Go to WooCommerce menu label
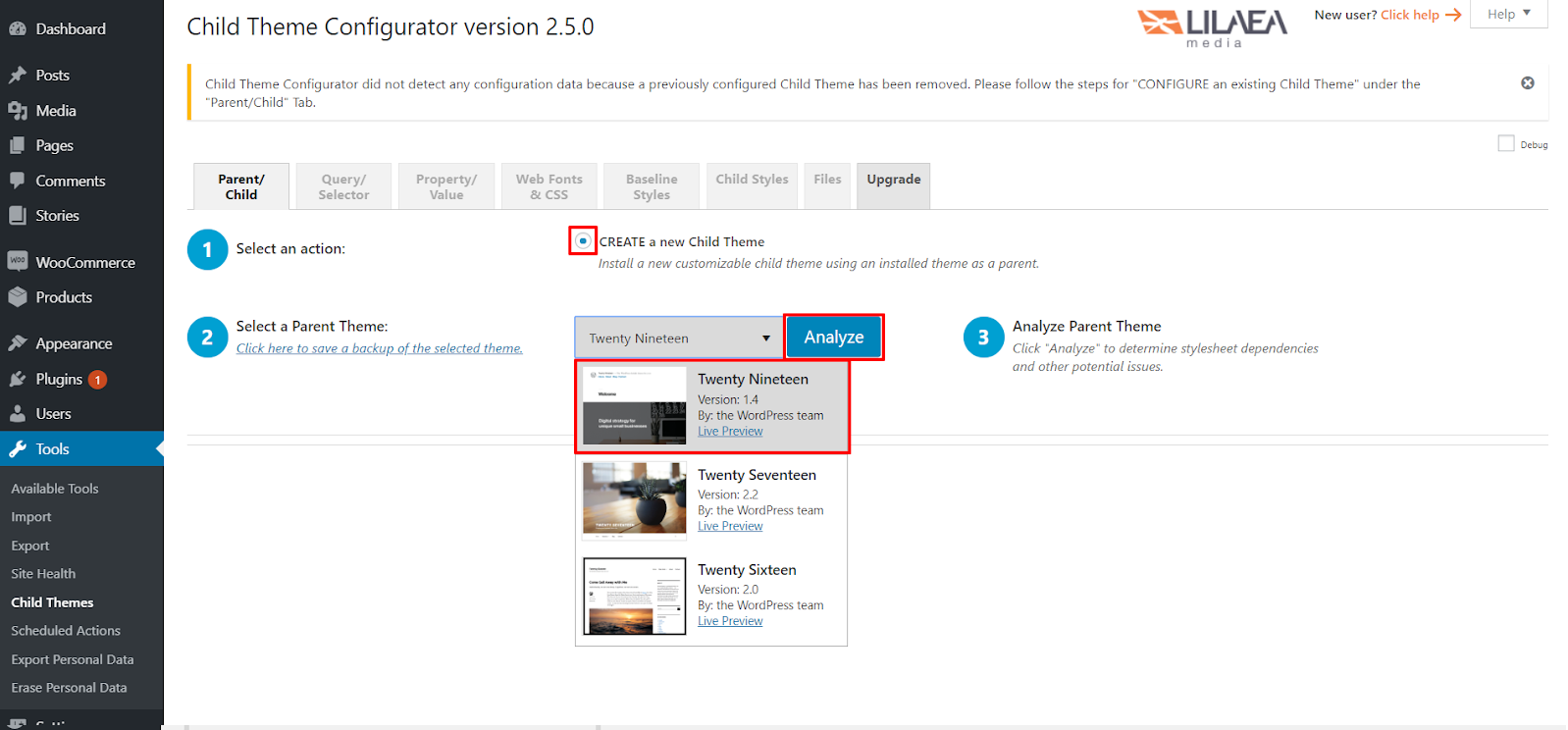The image size is (1568, 730). coord(85,263)
